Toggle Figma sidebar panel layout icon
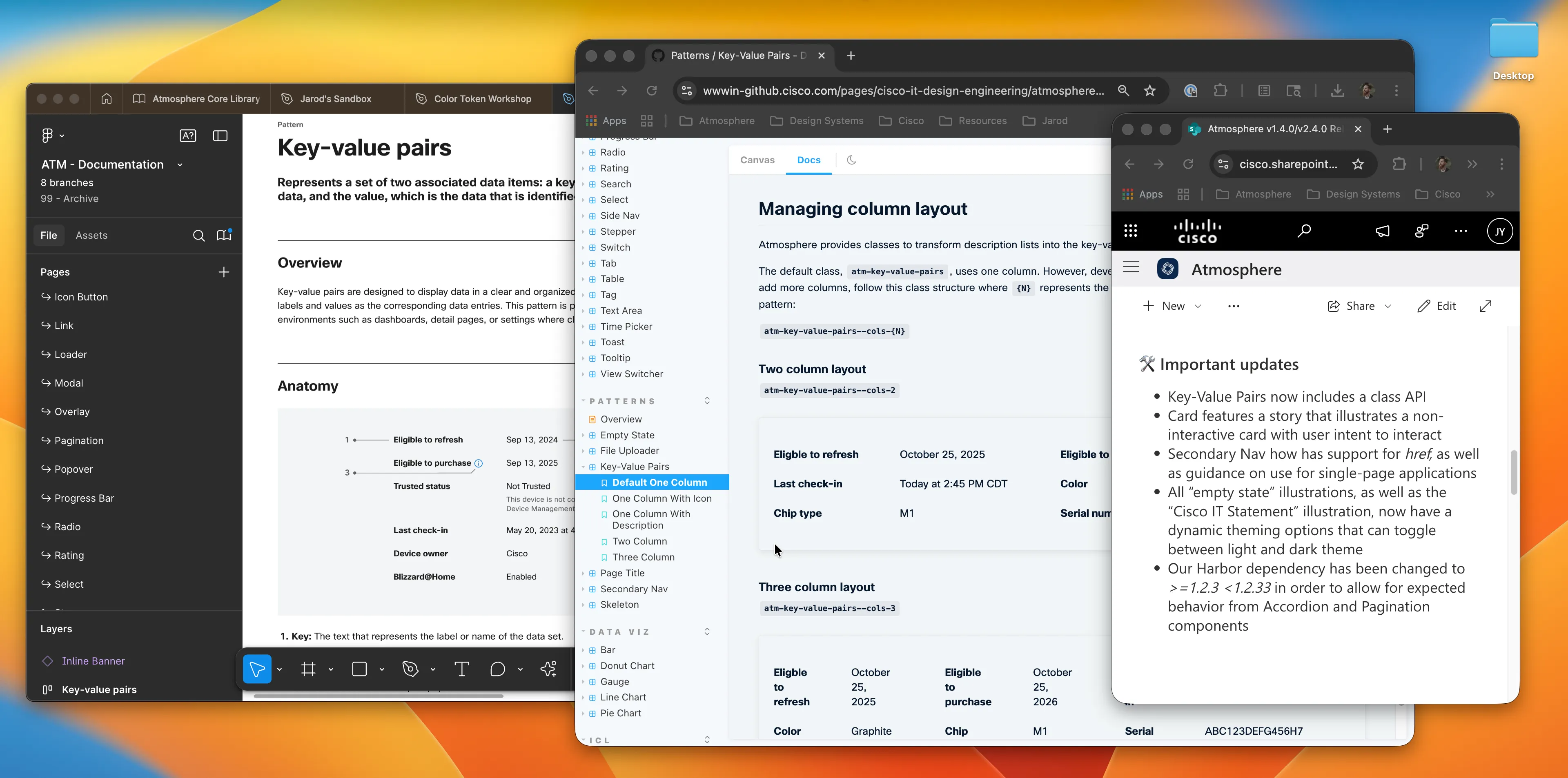The width and height of the screenshot is (1568, 778). (220, 136)
